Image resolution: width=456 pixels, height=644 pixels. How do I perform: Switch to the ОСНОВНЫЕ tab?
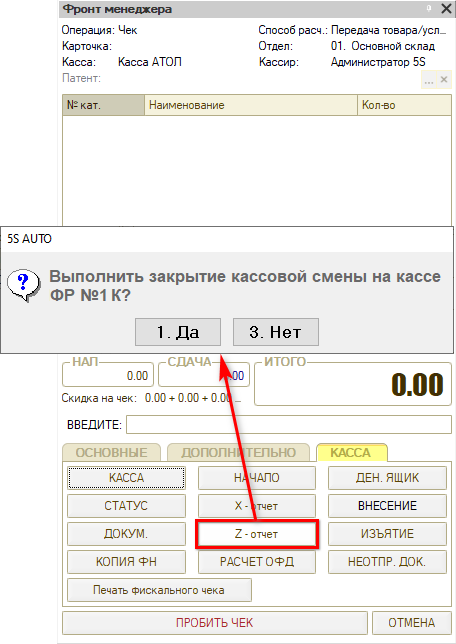tap(111, 453)
